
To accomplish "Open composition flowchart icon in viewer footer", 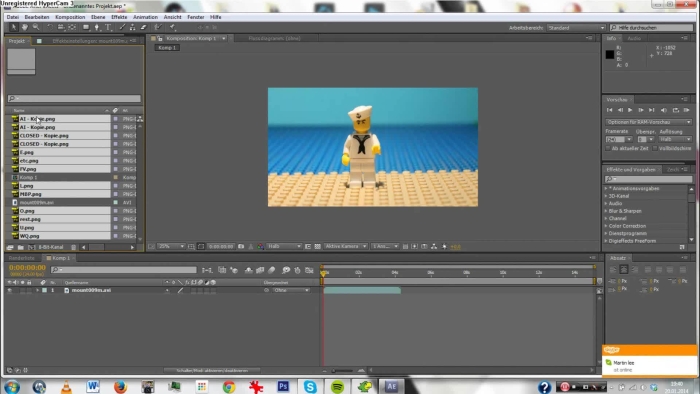I will (x=434, y=246).
